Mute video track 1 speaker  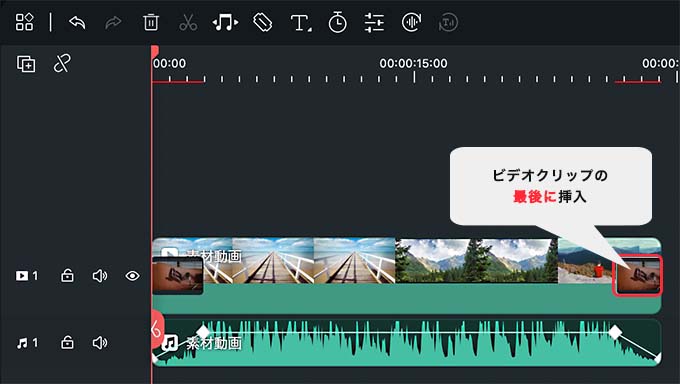point(100,276)
